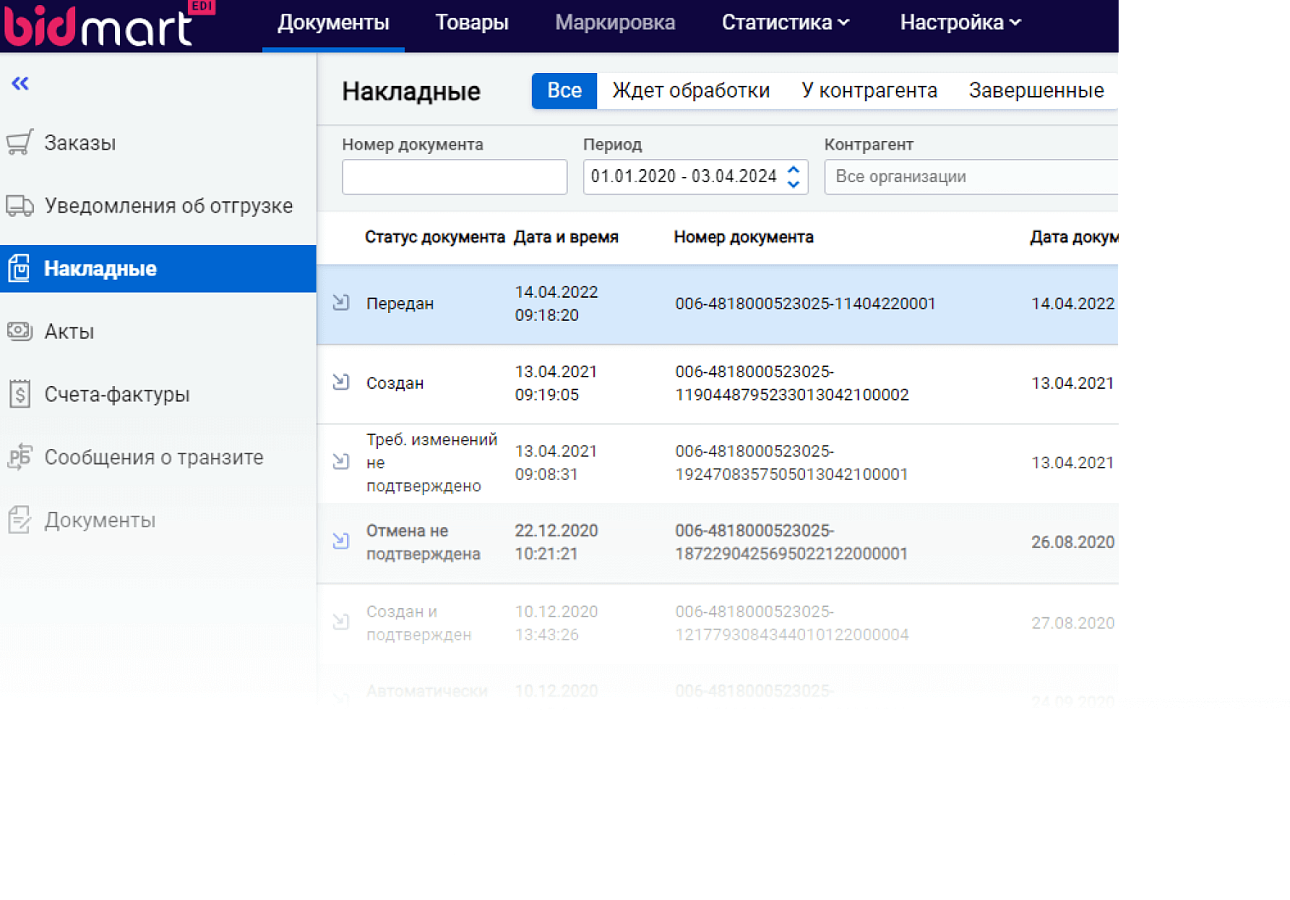Screen dimensions: 1290x900
Task: Select document ending 13042100001
Action: [792, 462]
